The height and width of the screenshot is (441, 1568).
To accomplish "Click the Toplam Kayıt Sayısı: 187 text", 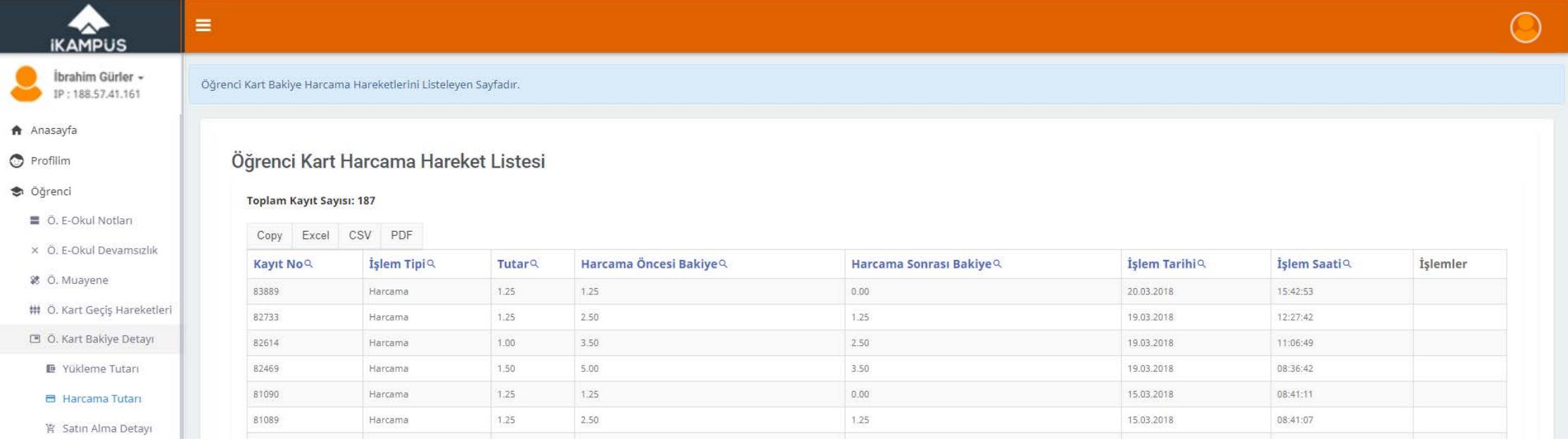I will click(x=311, y=201).
